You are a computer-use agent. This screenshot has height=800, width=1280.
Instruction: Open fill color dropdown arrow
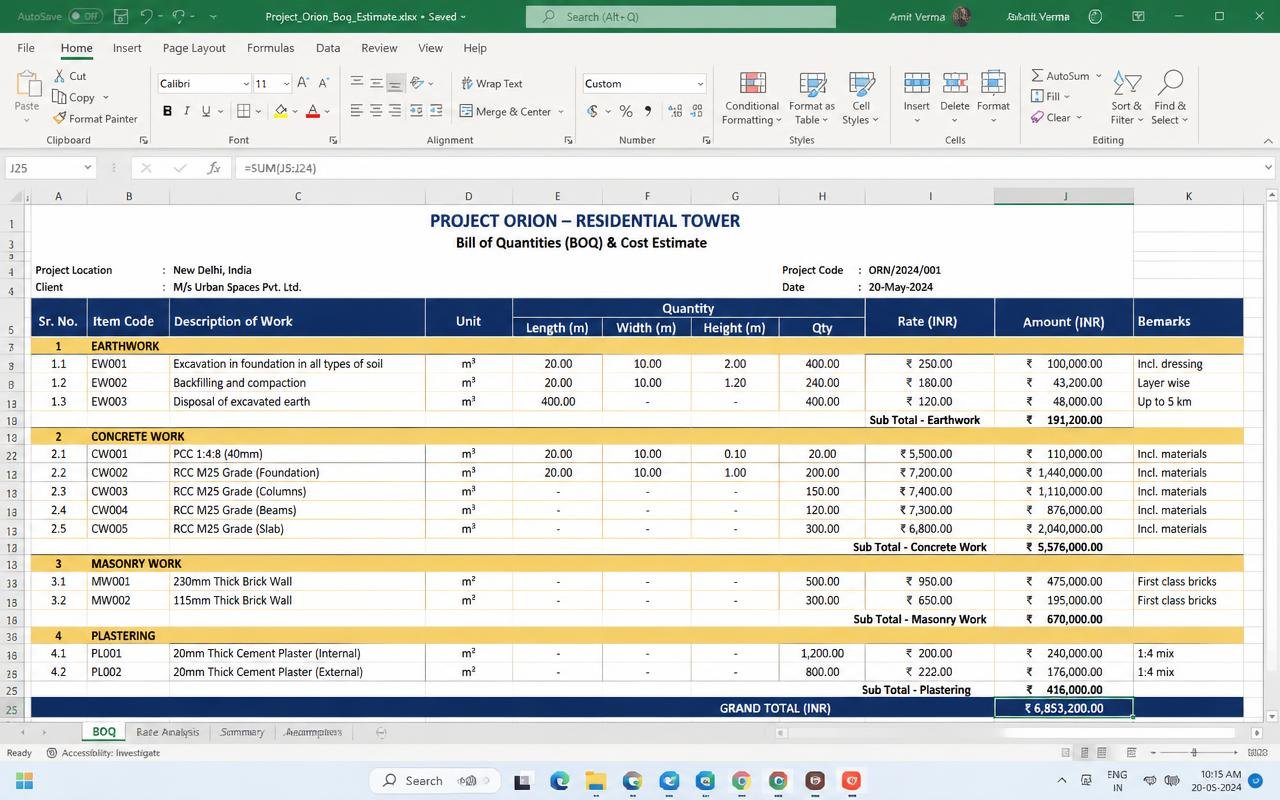tap(294, 111)
